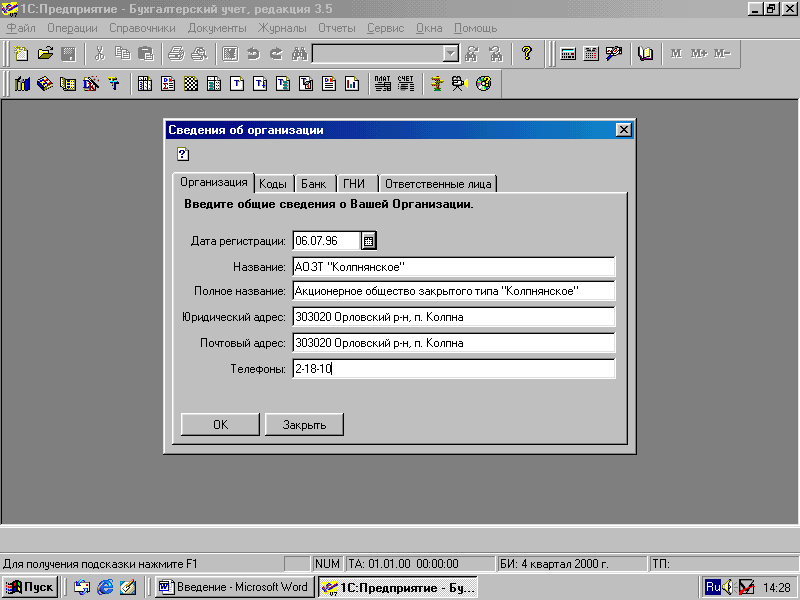Open the calculator tool in toolbar

click(568, 54)
